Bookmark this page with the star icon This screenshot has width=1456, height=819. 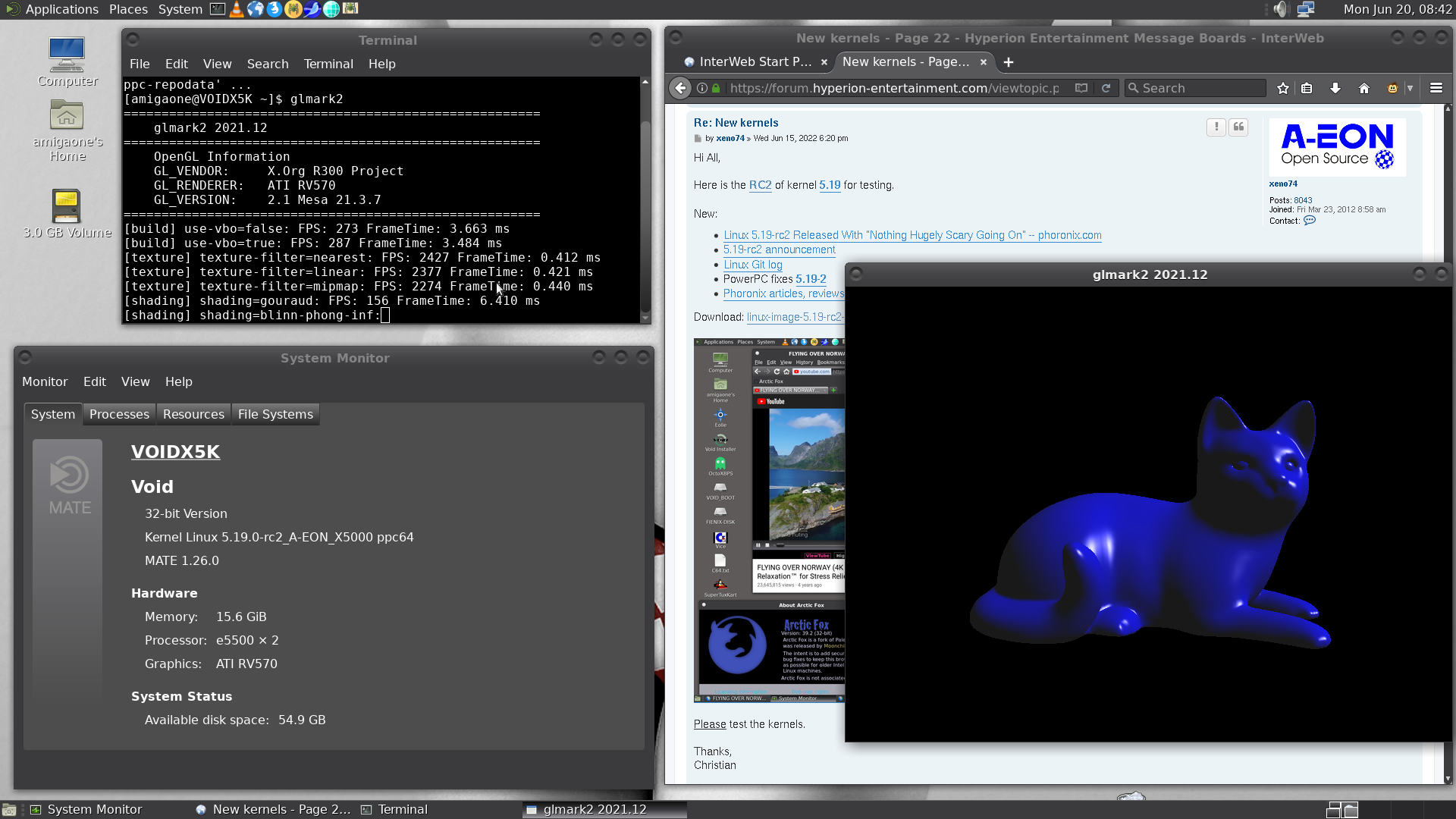click(1282, 88)
